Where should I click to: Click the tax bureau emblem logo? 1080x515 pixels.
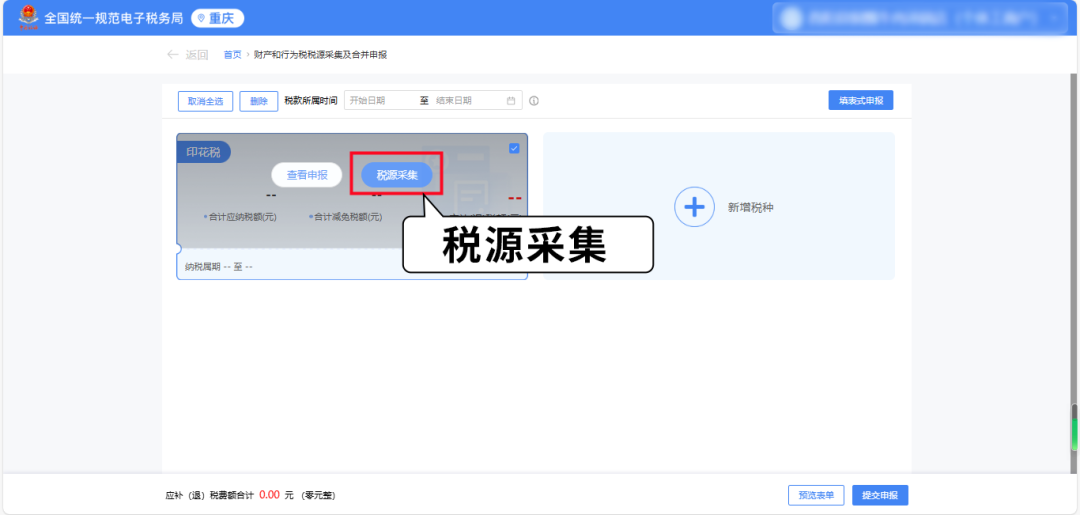tap(25, 18)
